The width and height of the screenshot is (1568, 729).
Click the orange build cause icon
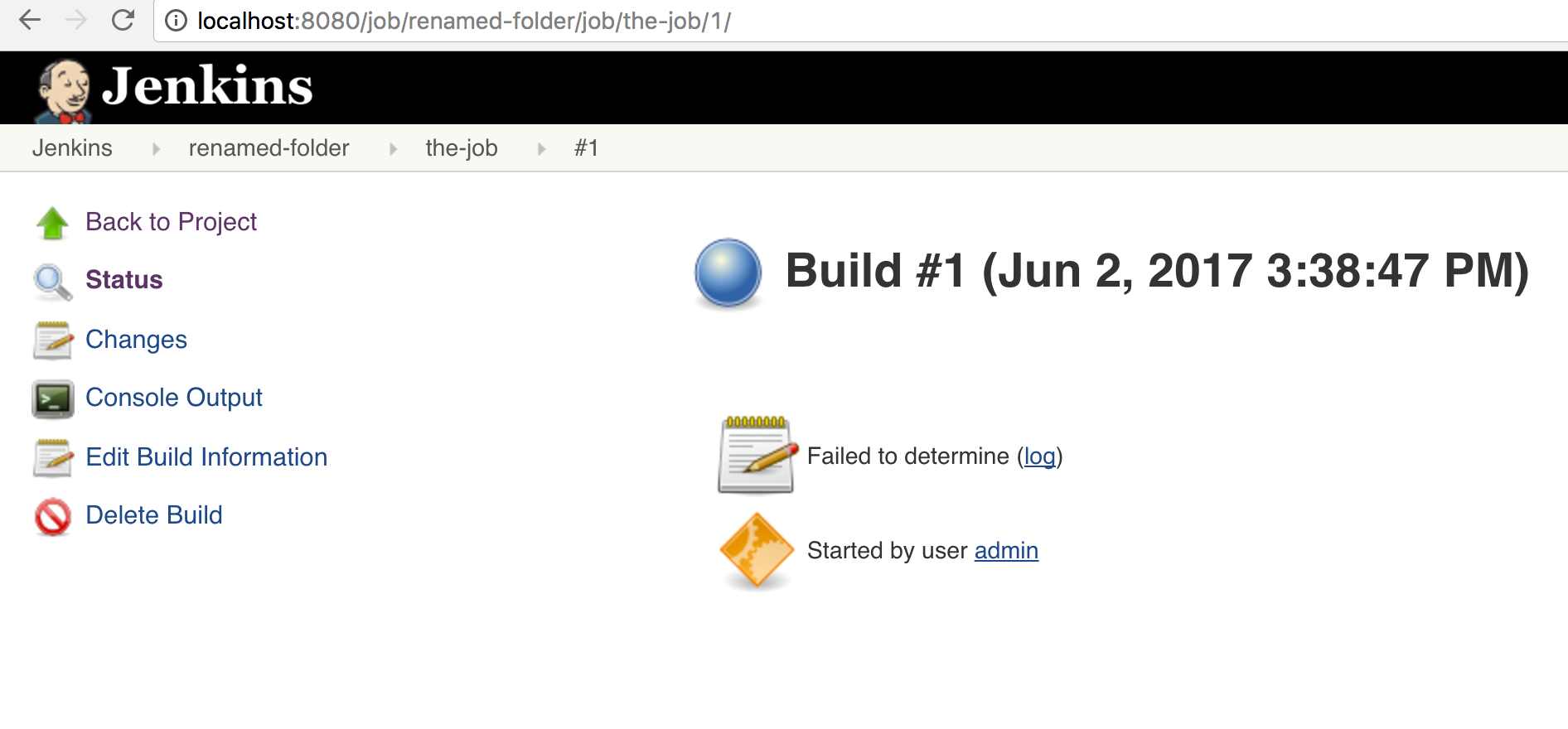point(756,550)
